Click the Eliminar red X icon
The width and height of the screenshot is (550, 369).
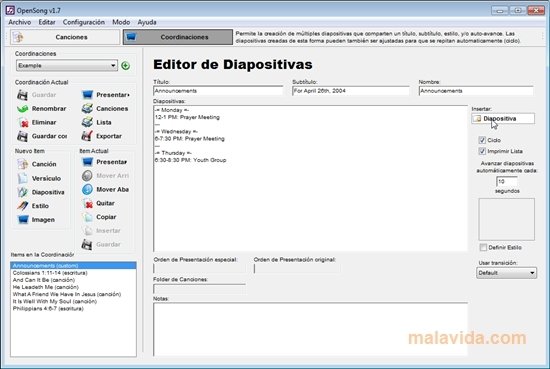[x=23, y=122]
